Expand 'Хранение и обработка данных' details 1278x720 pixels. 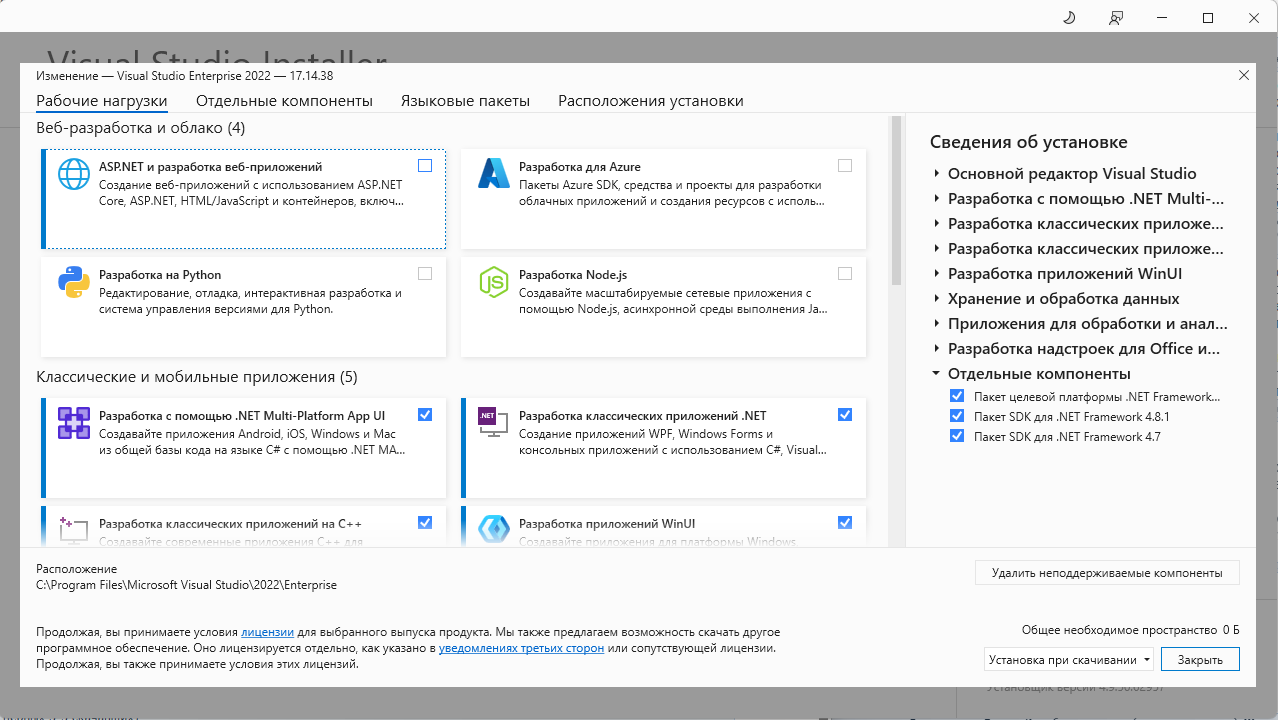tap(937, 299)
